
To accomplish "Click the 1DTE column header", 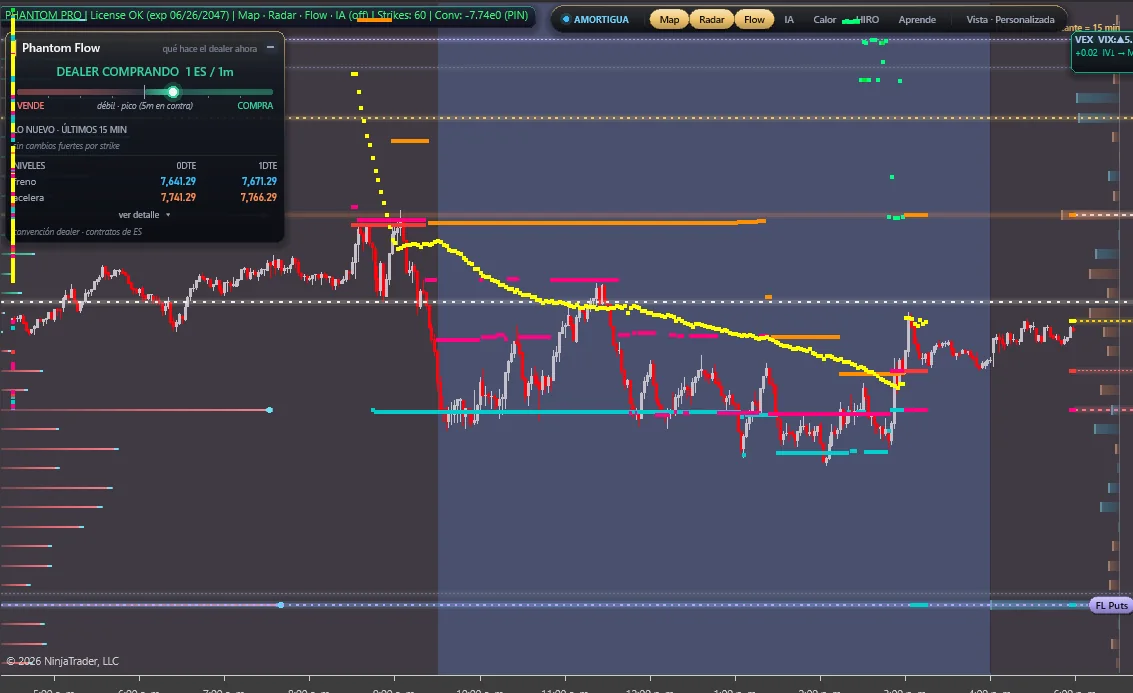I will pos(267,165).
